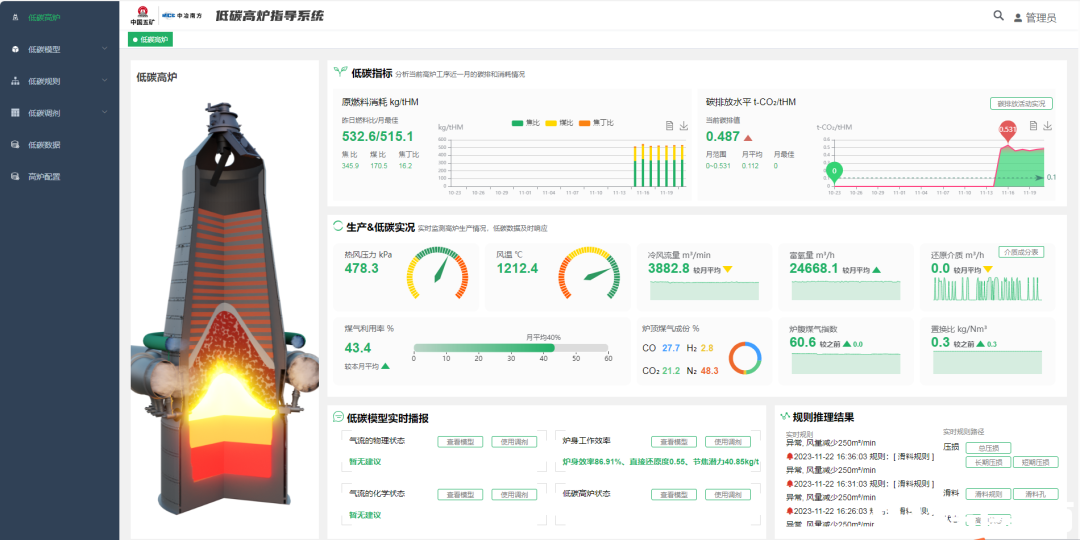1080x540 pixels.
Task: Click the red bell at 16:31:03 alert
Action: coord(789,484)
